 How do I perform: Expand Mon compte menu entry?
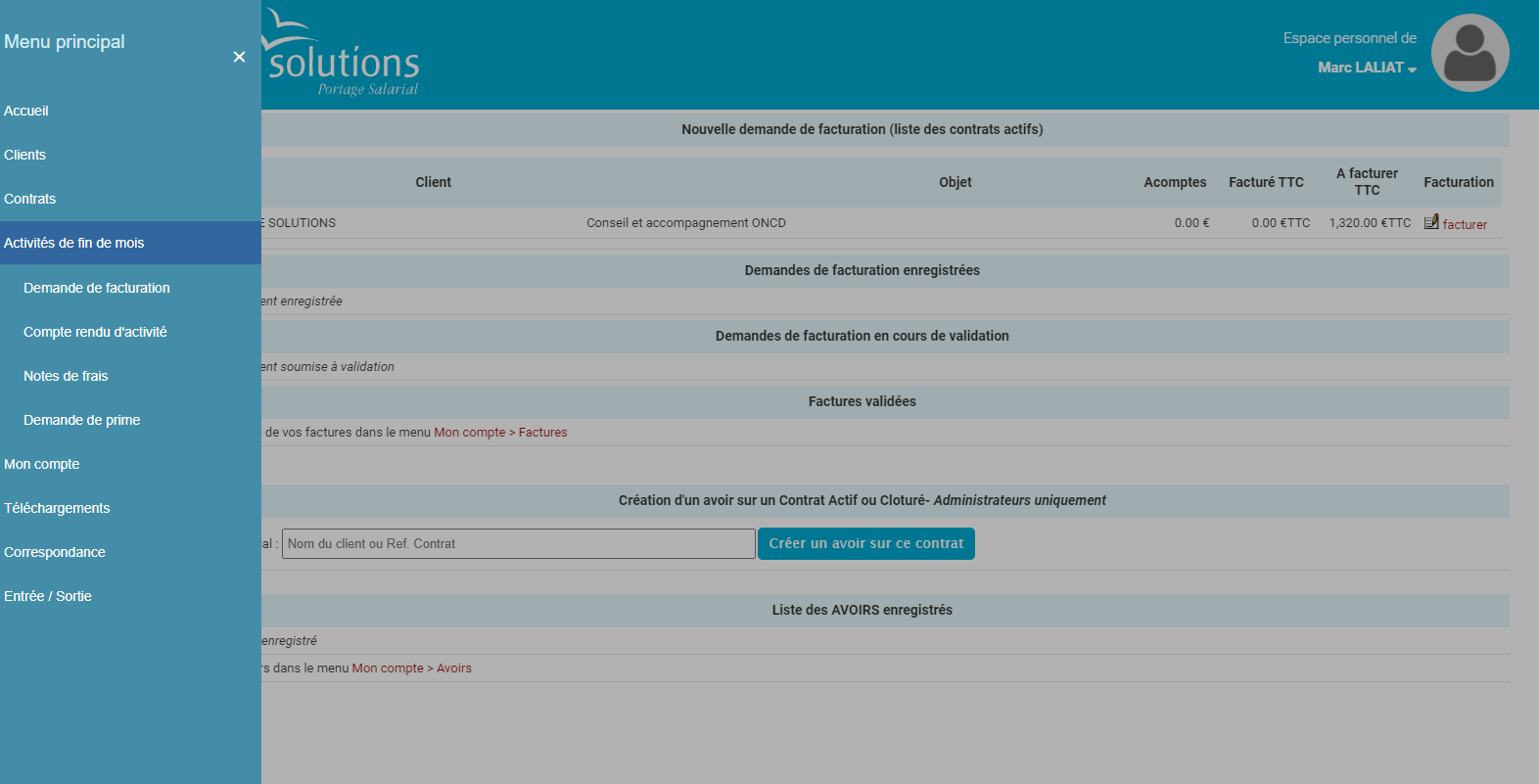pyautogui.click(x=41, y=464)
